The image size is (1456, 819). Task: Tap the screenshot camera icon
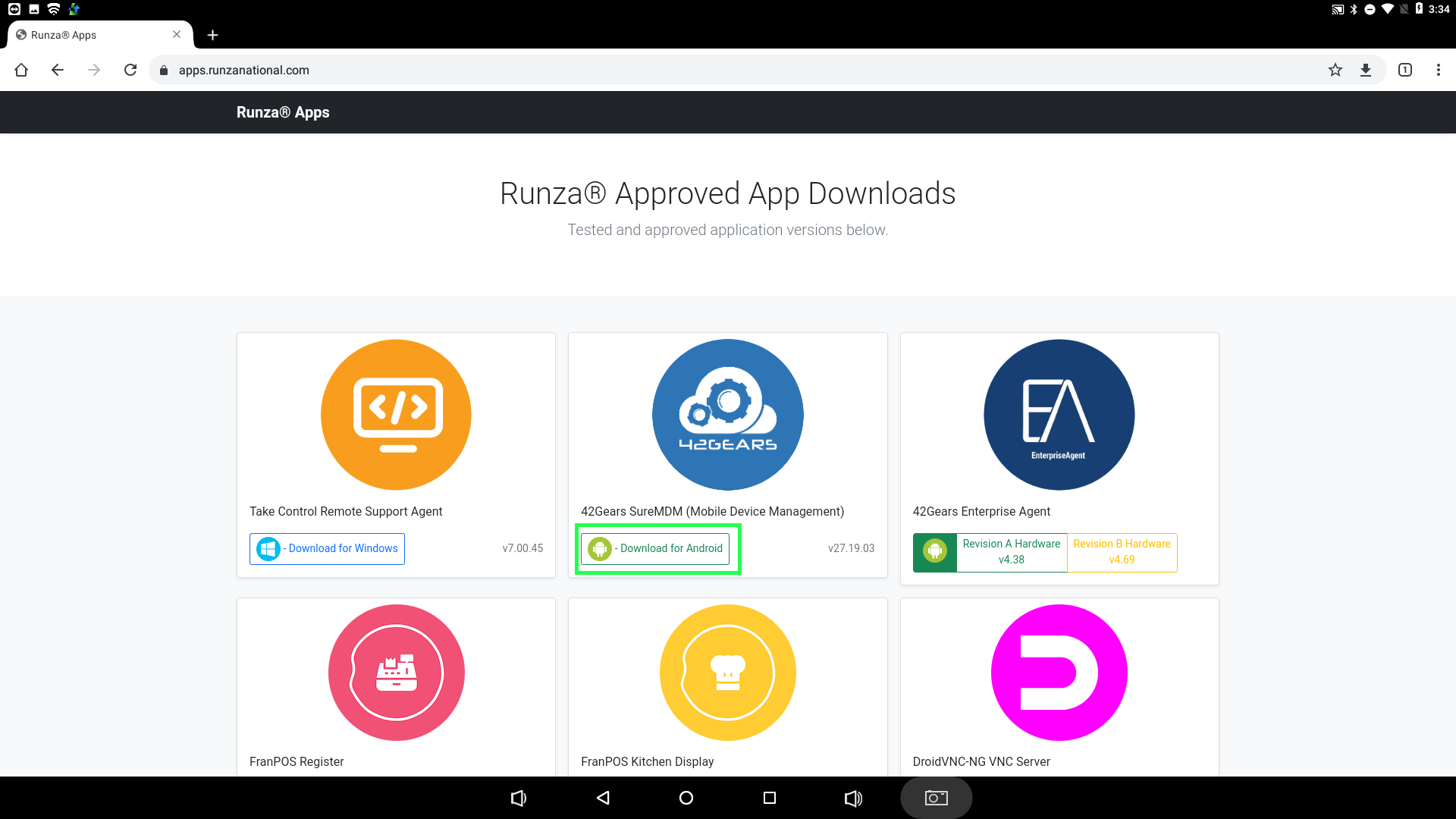[x=936, y=798]
